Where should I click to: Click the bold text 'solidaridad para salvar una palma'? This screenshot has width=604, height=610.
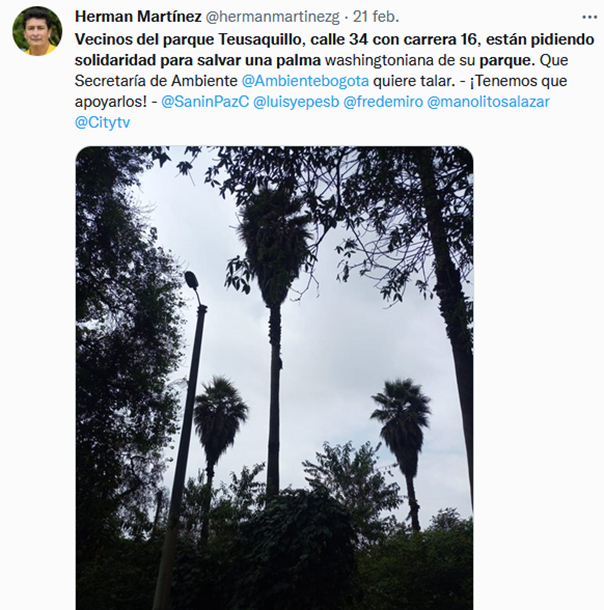[198, 60]
